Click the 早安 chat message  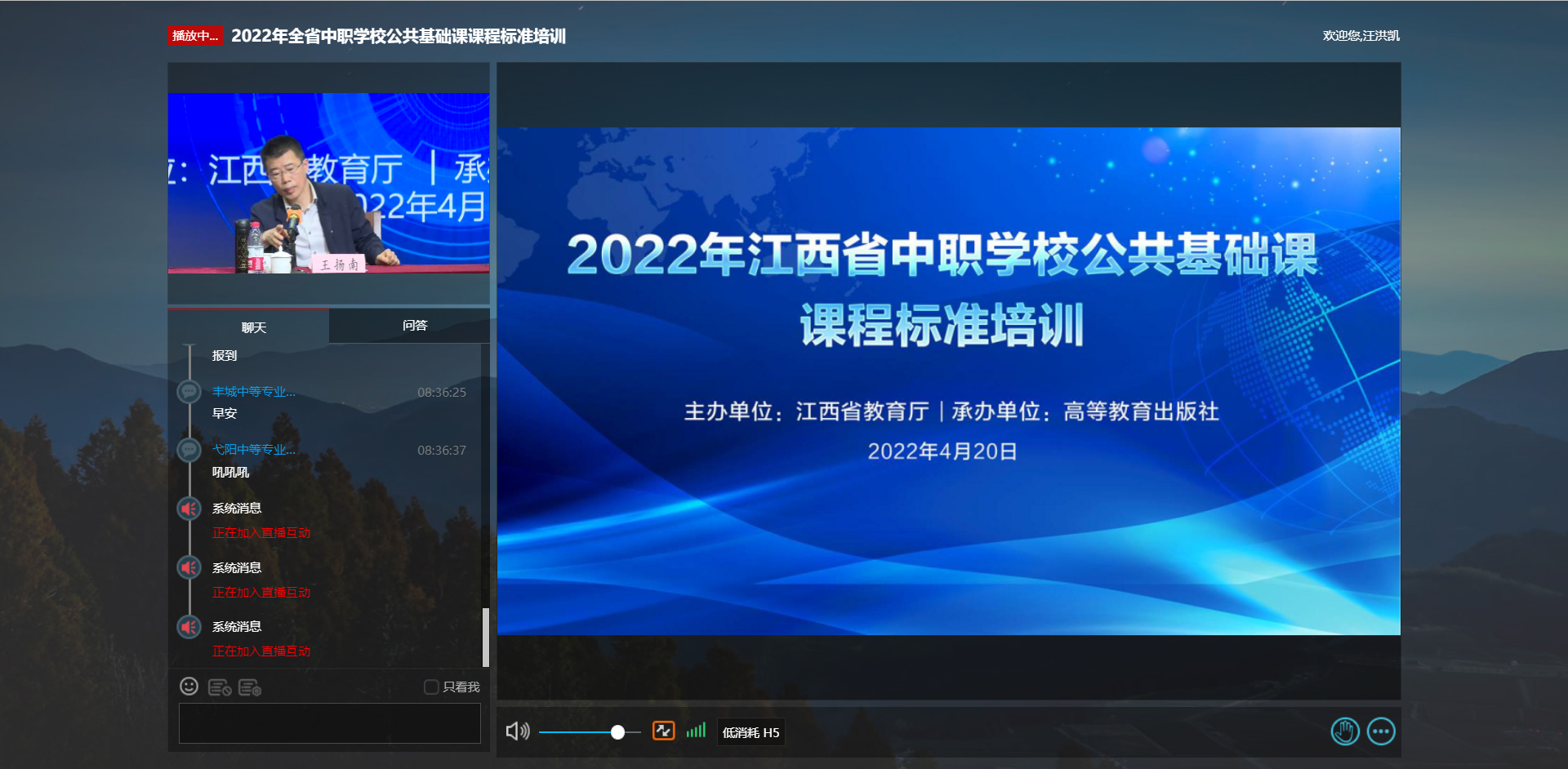coord(225,414)
